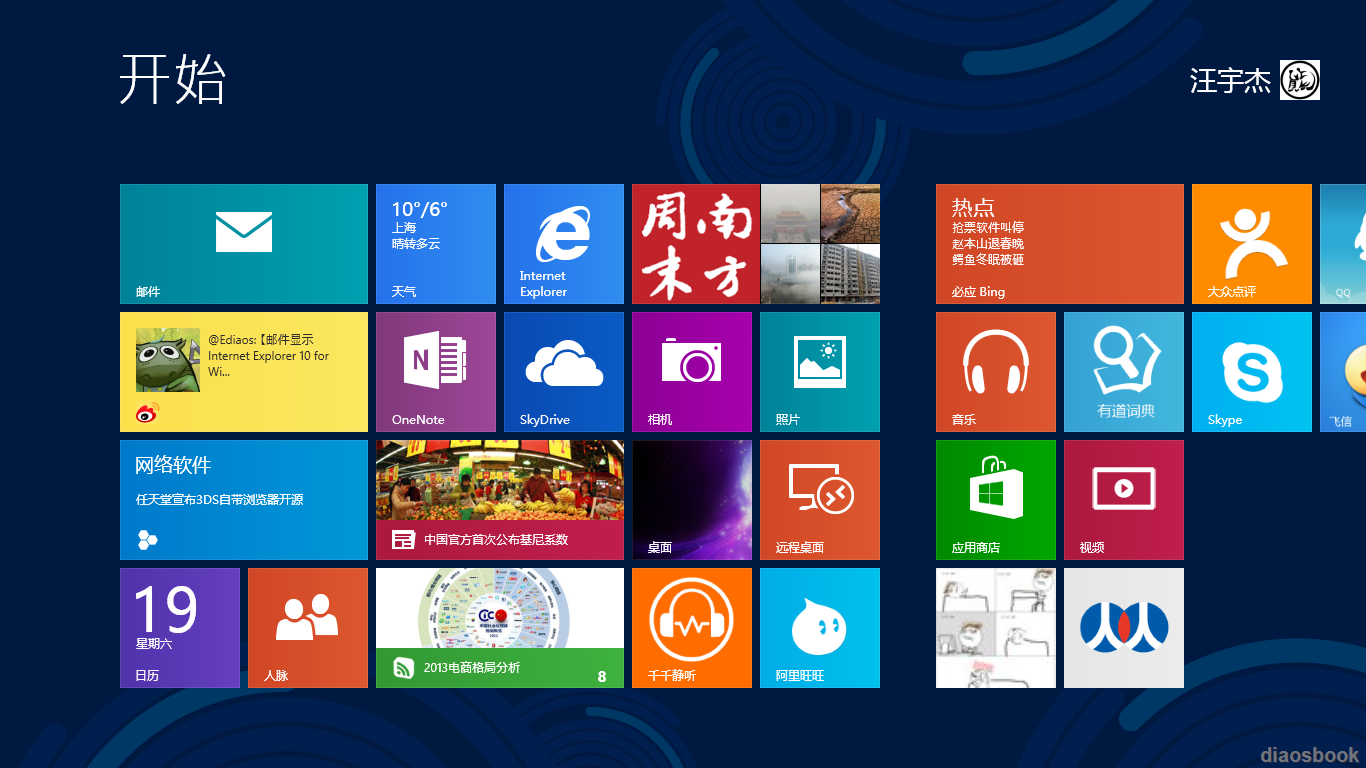Open the comic strip image tile
The width and height of the screenshot is (1366, 768).
tap(996, 628)
